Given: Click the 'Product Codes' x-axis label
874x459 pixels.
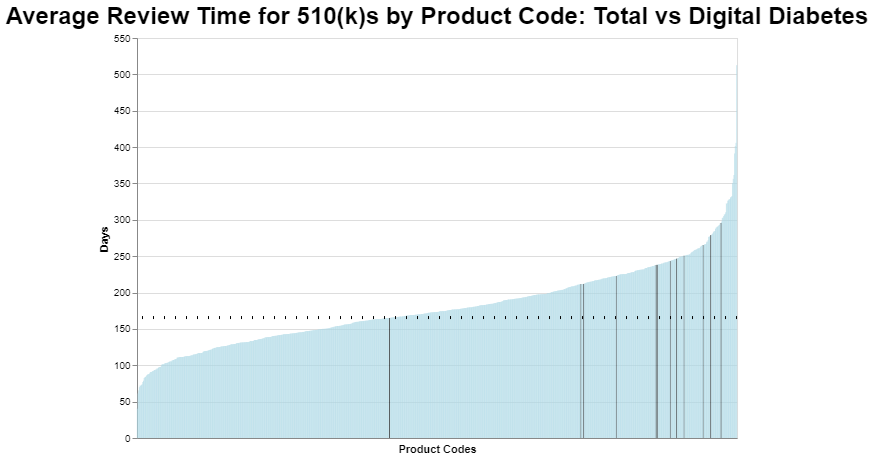Looking at the screenshot, I should 437,449.
